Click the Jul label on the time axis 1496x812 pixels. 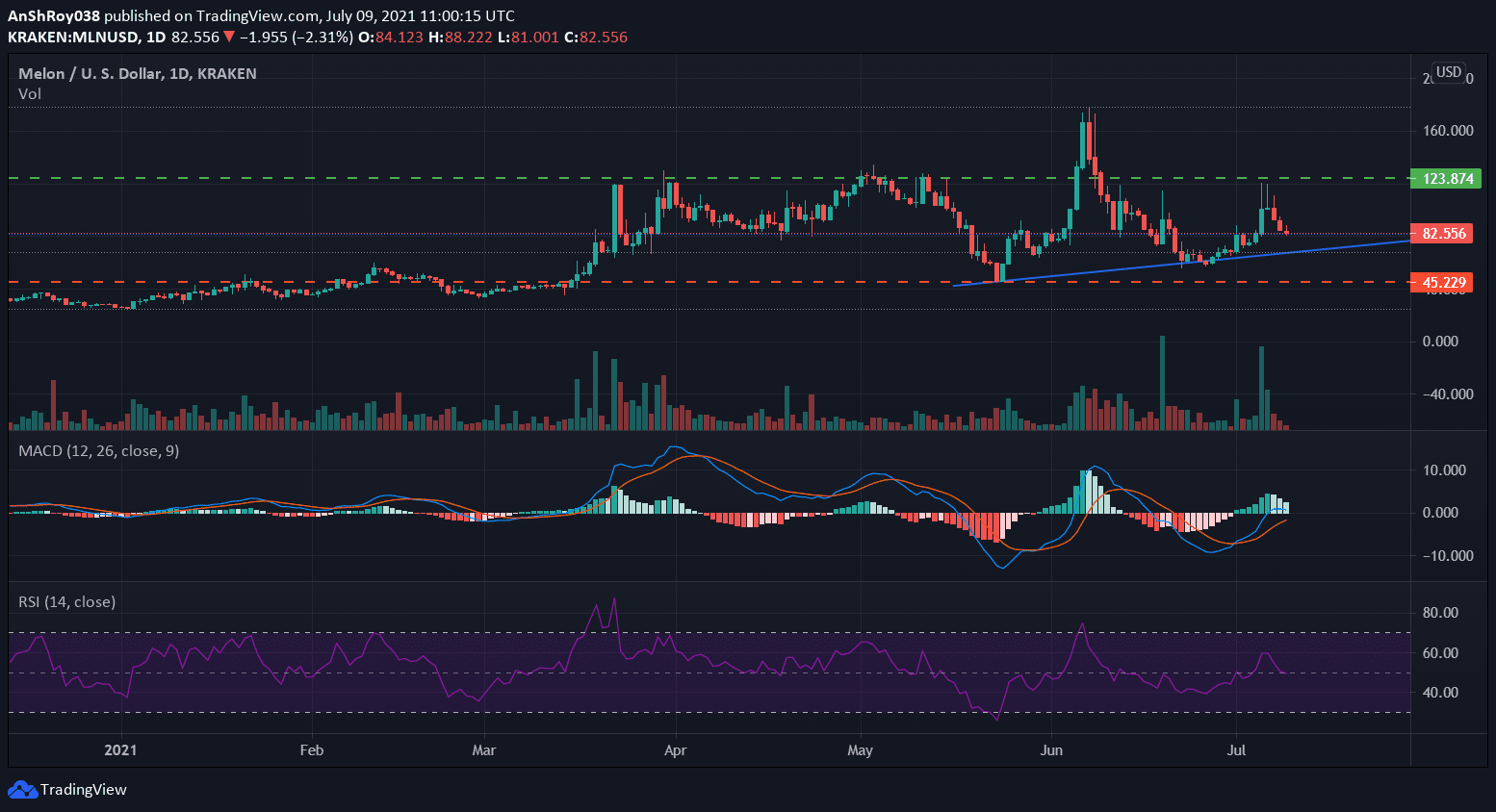point(1237,750)
